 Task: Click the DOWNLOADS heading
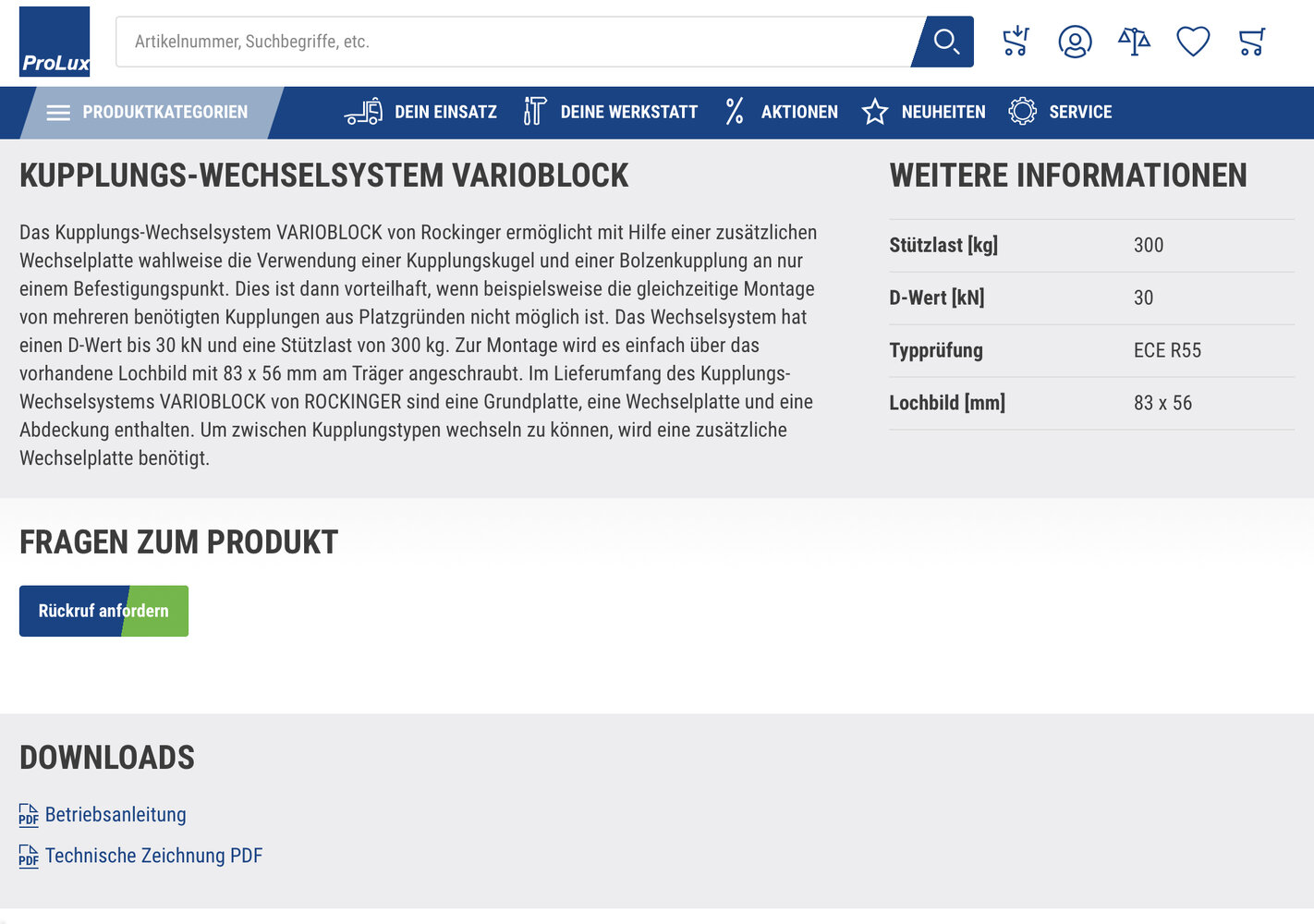pyautogui.click(x=107, y=758)
